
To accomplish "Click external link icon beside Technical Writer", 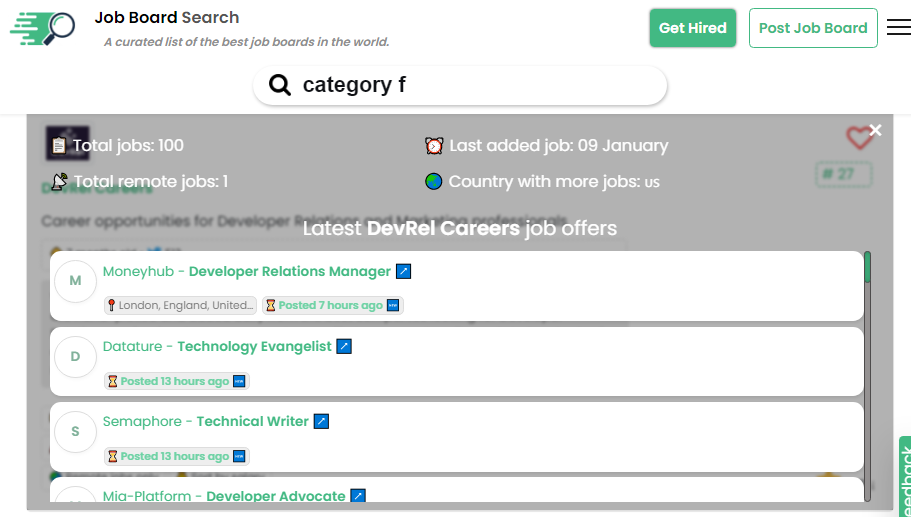I will point(322,421).
